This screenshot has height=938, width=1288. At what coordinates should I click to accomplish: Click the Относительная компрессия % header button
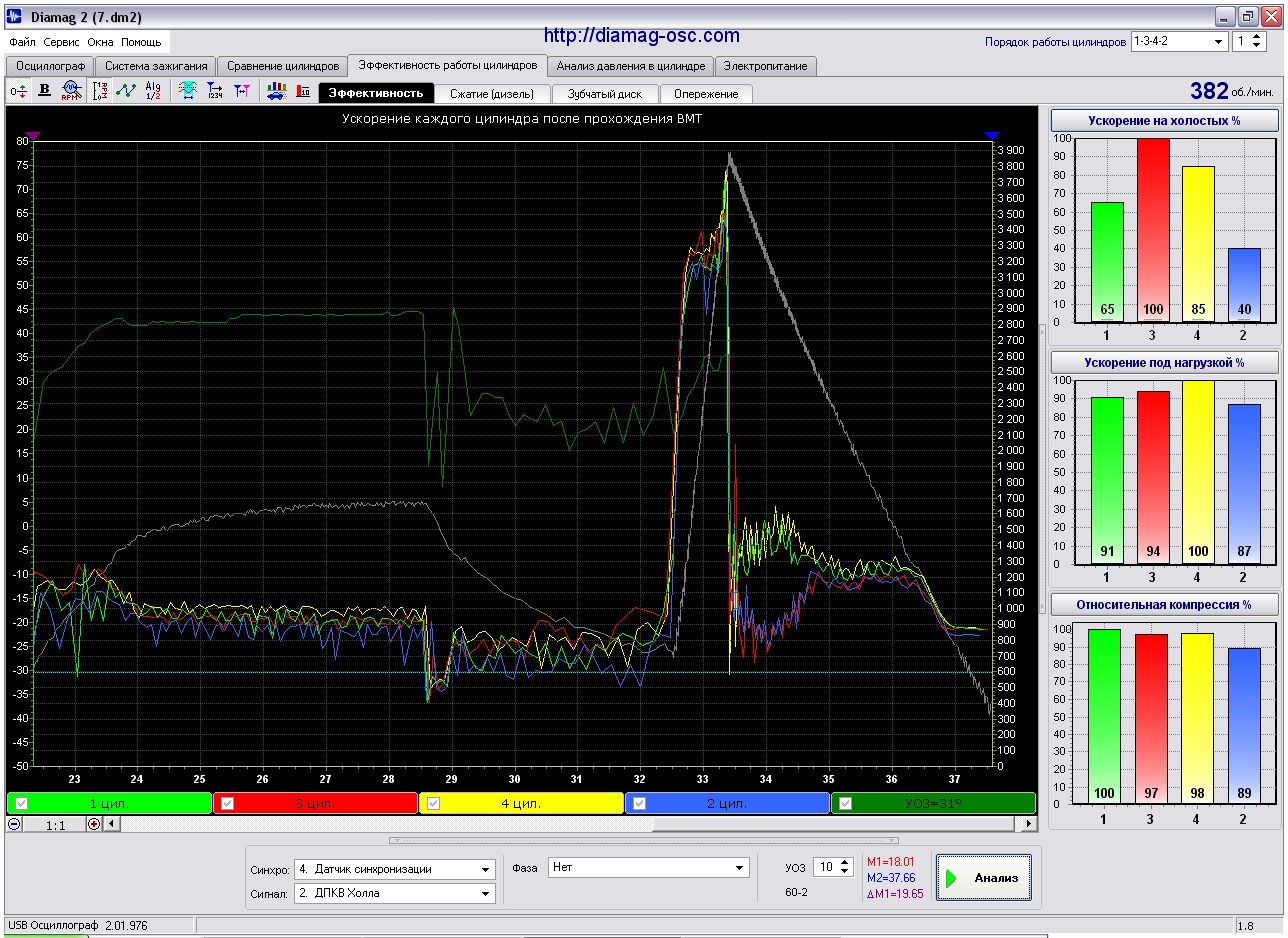pos(1164,604)
